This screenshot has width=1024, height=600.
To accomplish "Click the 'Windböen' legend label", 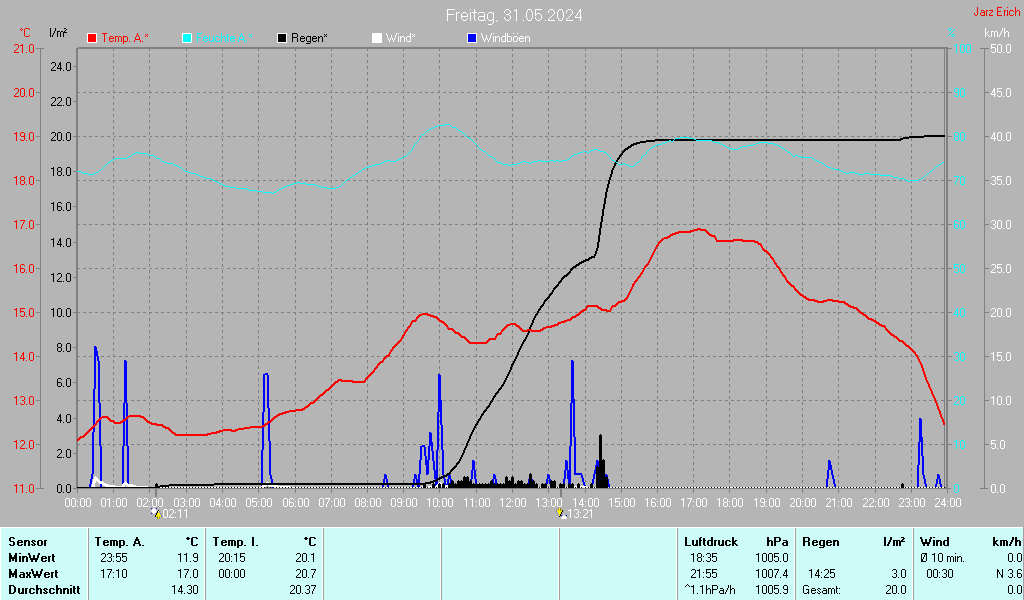I will point(505,39).
